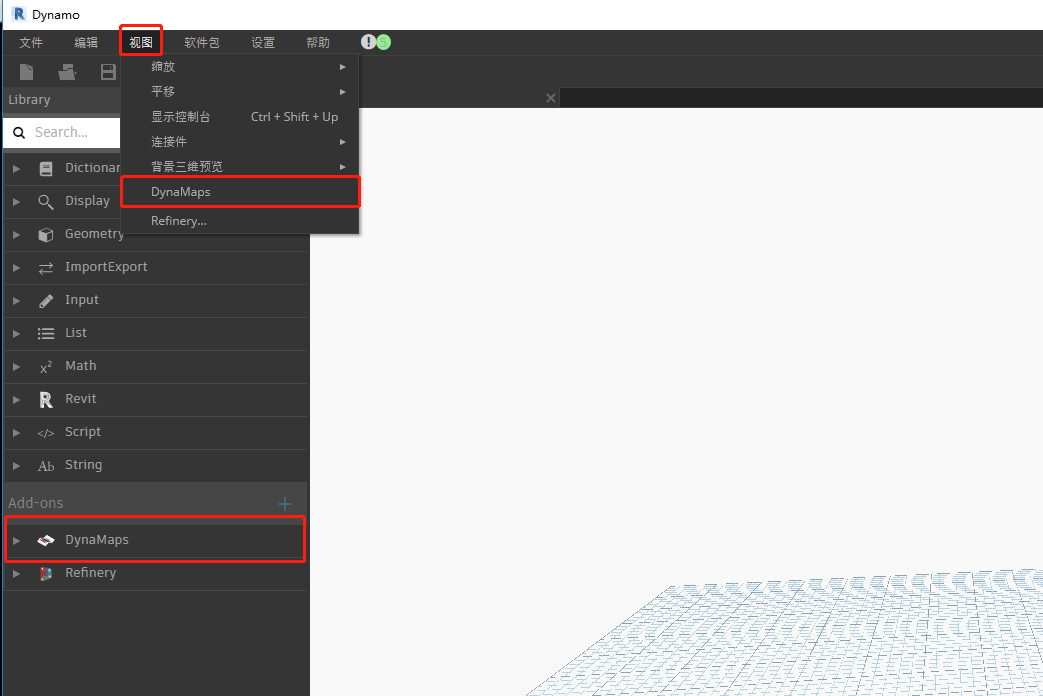Click the New file toolbar icon

click(27, 72)
